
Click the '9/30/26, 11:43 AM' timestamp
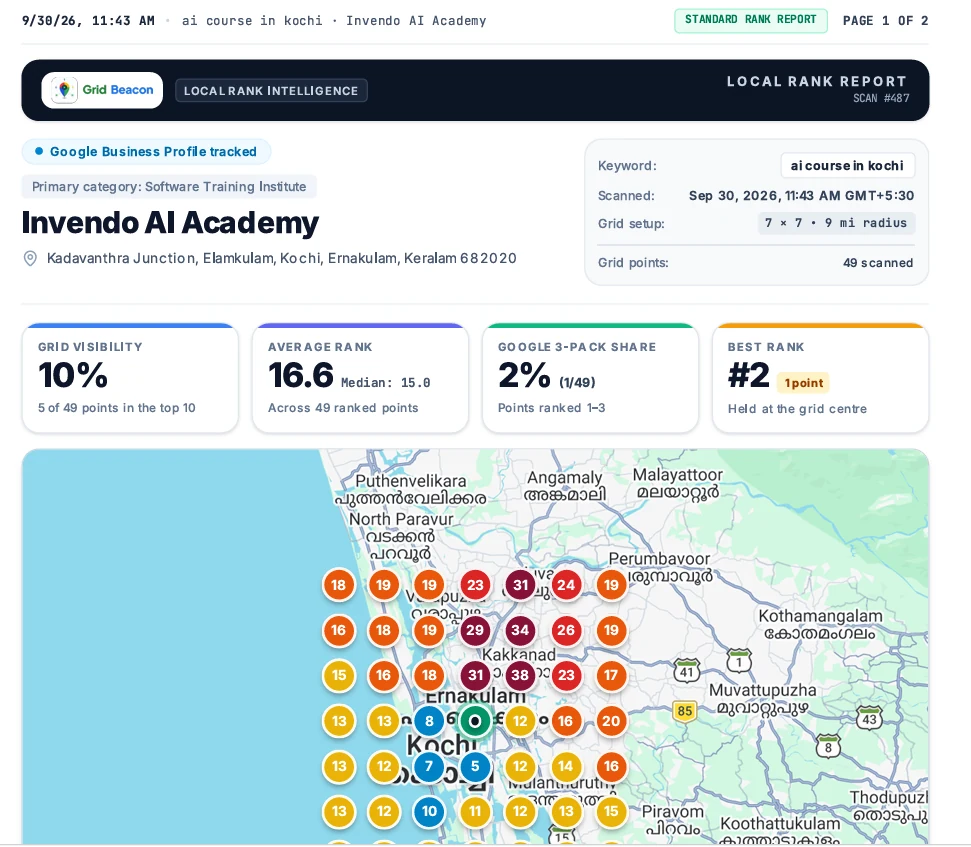click(88, 20)
